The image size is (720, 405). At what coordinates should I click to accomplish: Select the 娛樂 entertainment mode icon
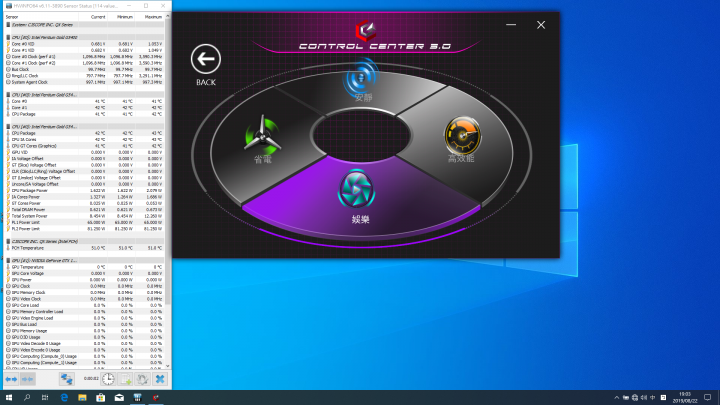click(x=356, y=189)
